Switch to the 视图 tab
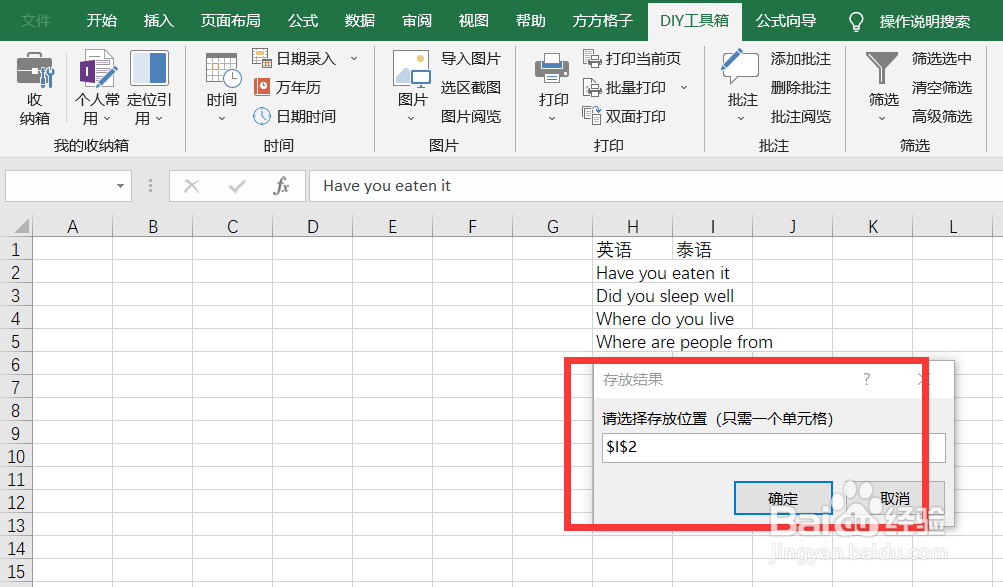1003x587 pixels. pyautogui.click(x=474, y=21)
